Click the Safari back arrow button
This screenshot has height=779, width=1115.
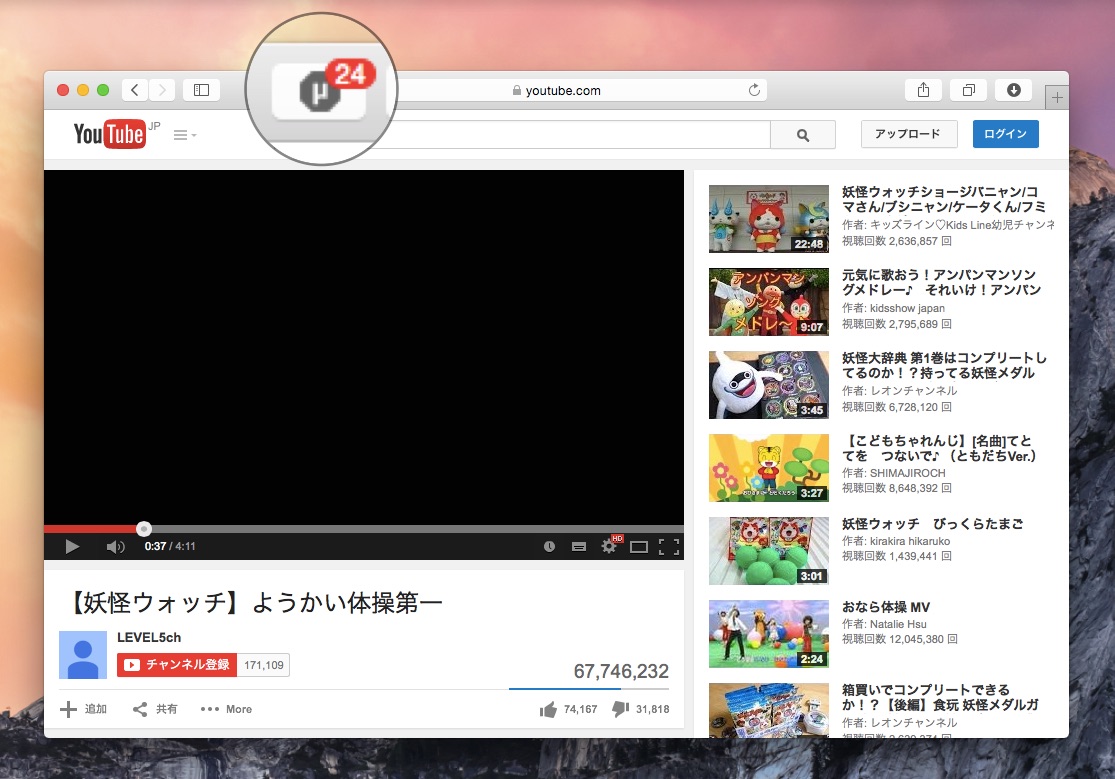135,90
